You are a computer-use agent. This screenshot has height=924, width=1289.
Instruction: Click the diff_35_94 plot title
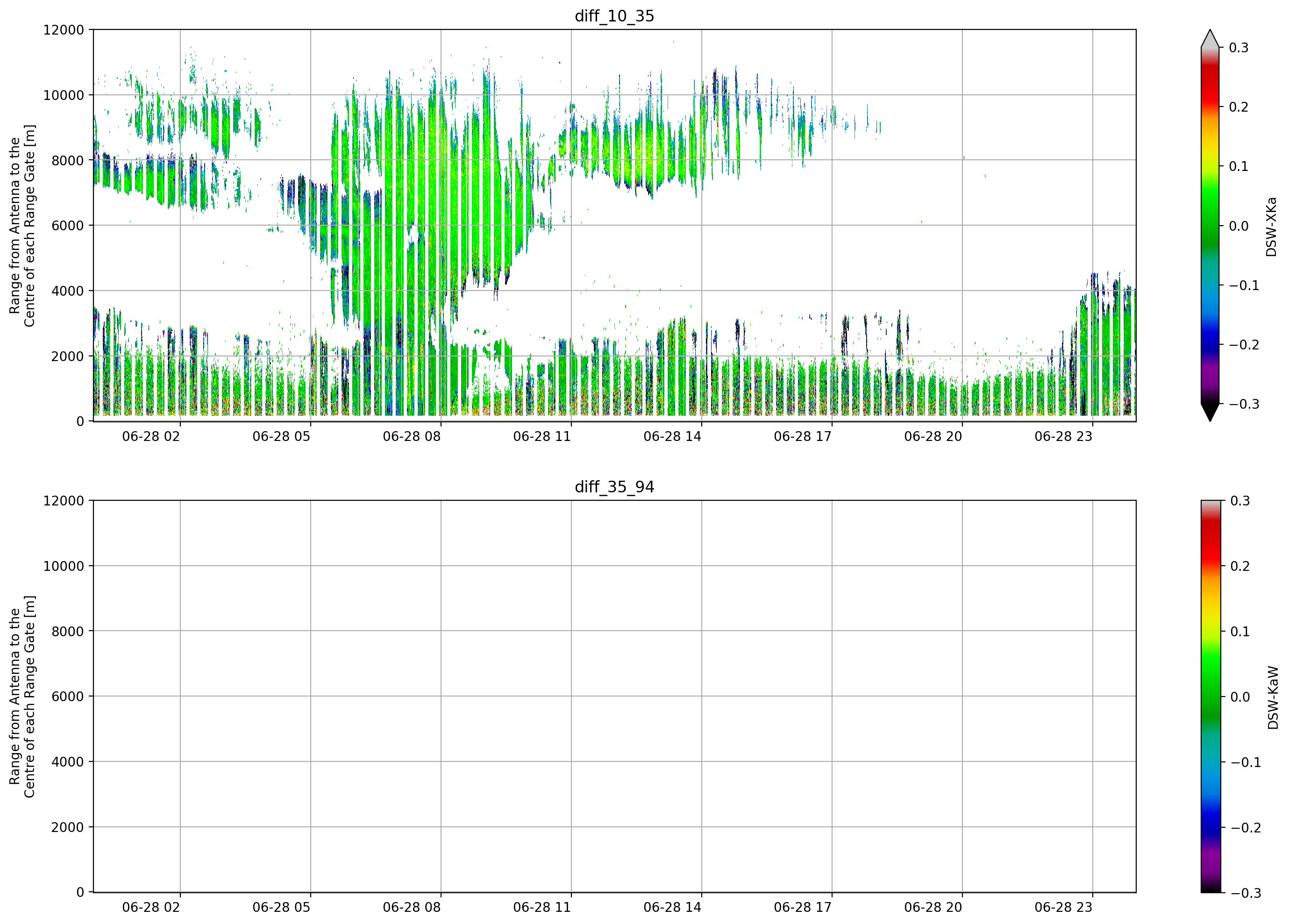(614, 487)
